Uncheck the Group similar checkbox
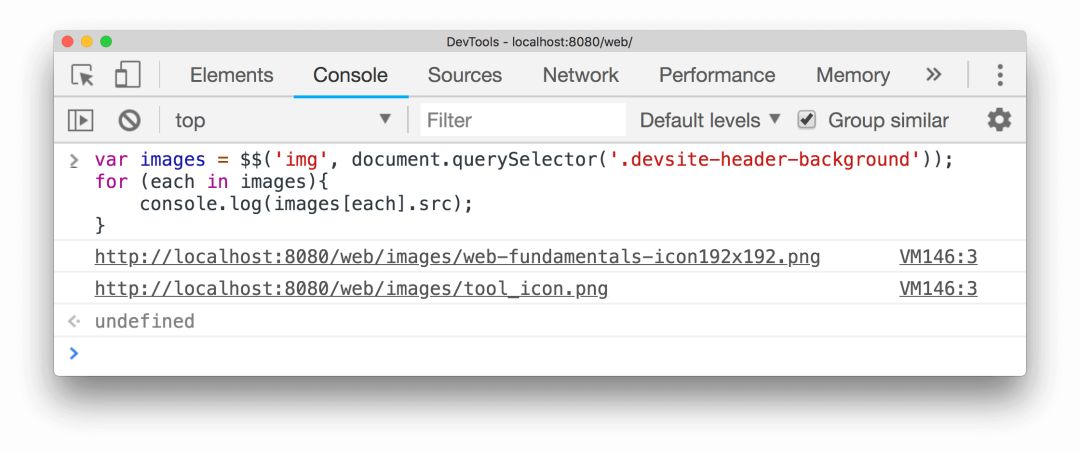This screenshot has width=1080, height=453. tap(807, 120)
